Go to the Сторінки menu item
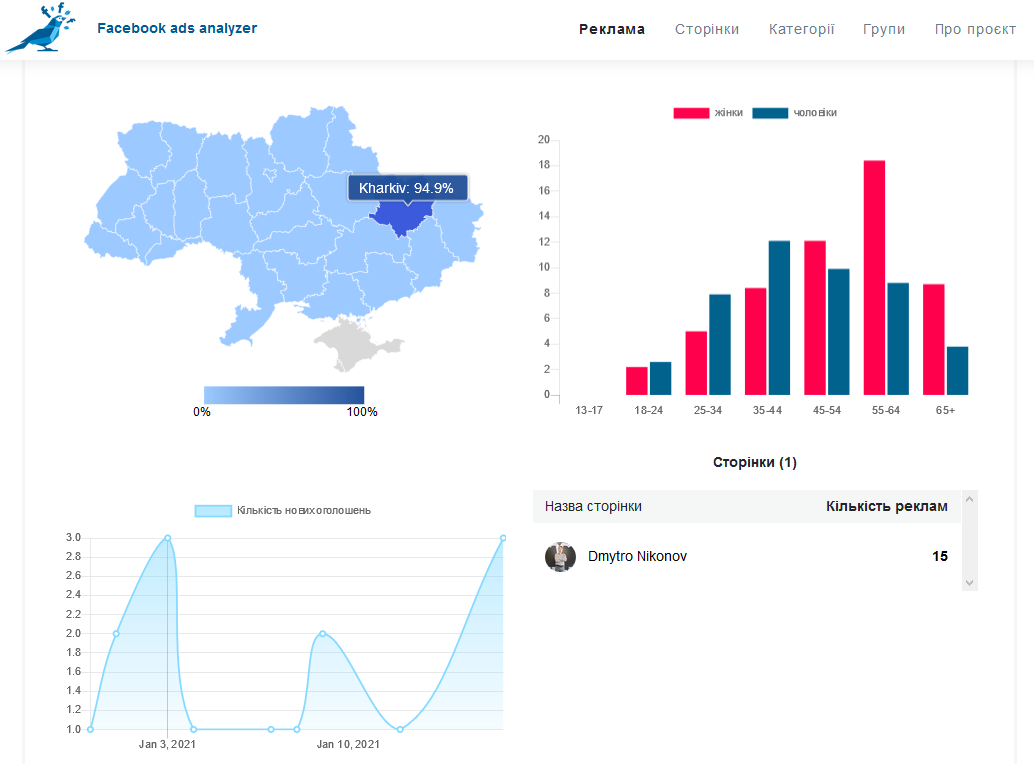Screen dimensions: 1034x764 [x=707, y=29]
